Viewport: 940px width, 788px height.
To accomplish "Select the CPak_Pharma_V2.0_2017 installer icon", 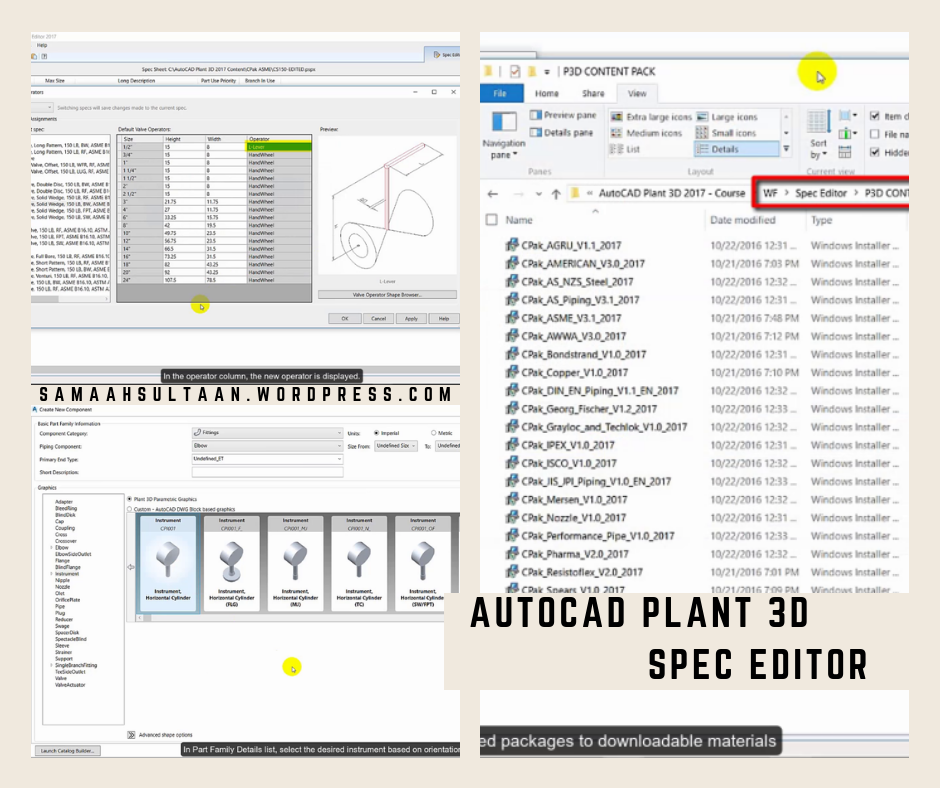I will coord(512,554).
